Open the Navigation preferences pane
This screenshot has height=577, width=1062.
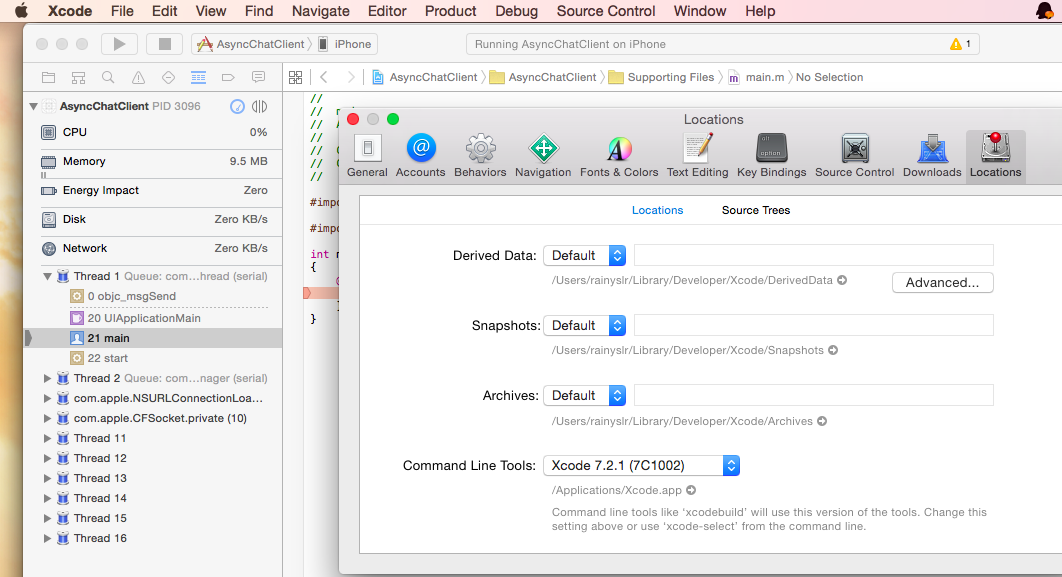(x=543, y=156)
